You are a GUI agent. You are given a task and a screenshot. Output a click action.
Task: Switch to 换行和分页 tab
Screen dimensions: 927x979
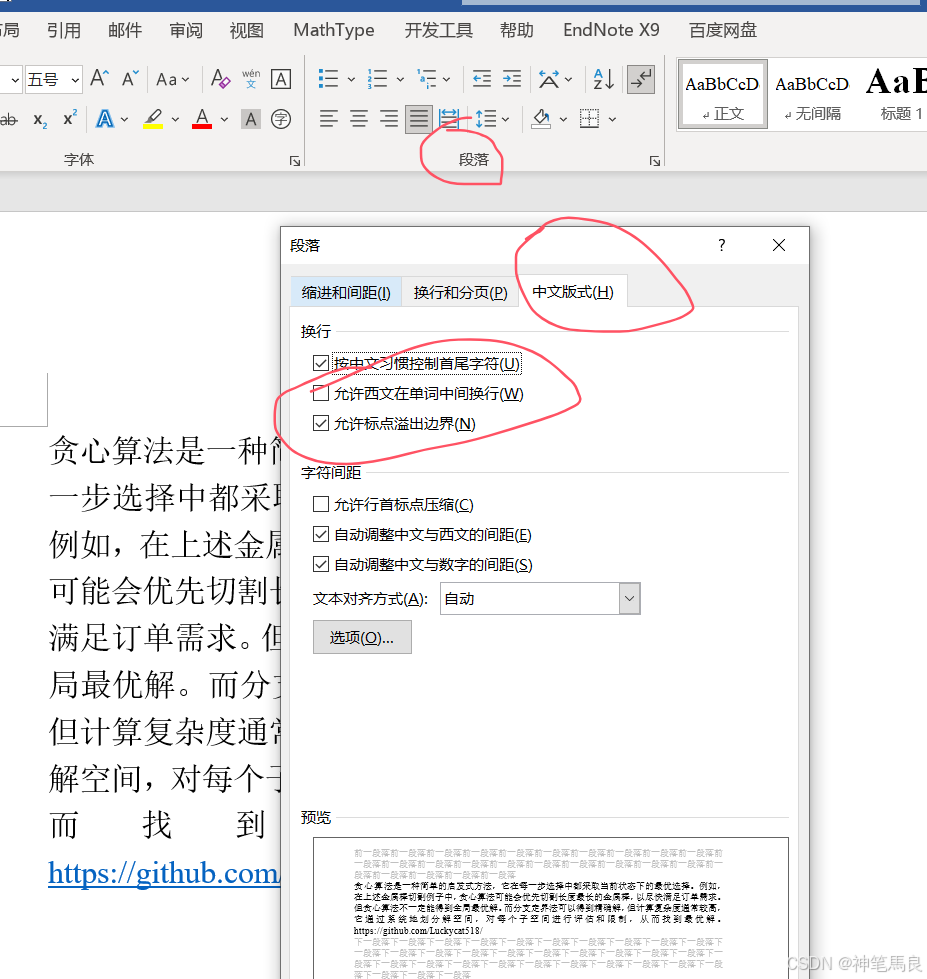tap(460, 293)
